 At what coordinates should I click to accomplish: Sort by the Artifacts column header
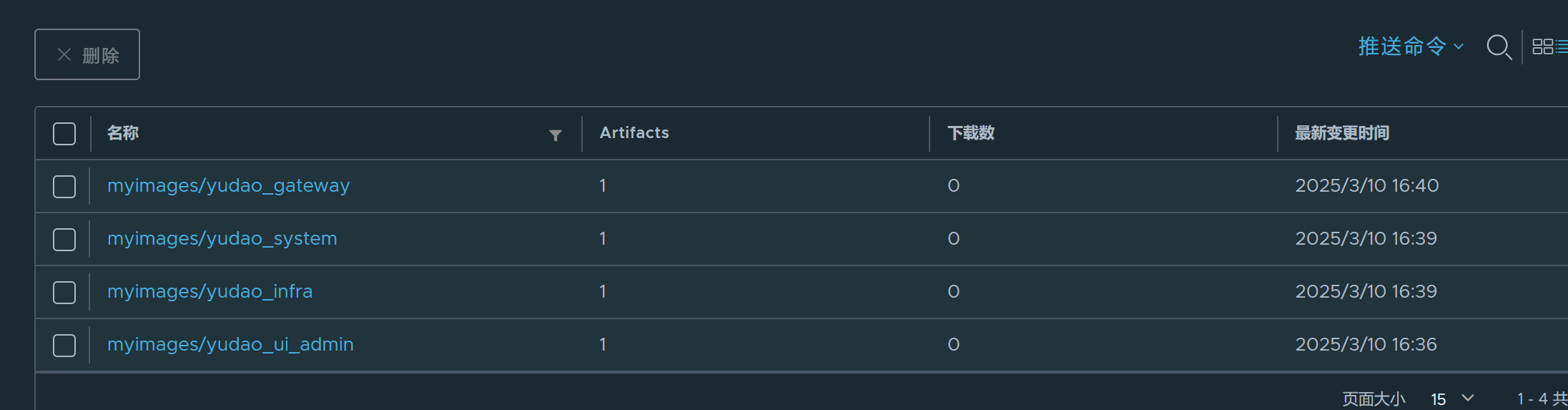tap(634, 133)
